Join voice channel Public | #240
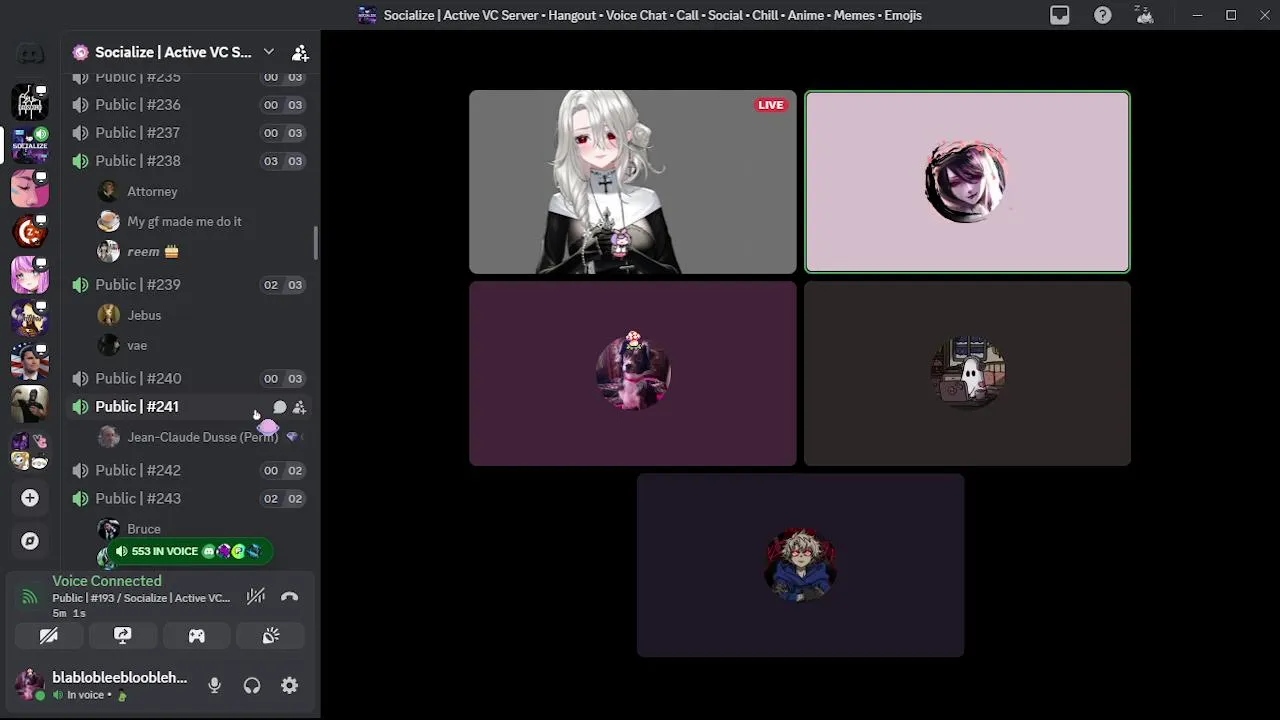 pos(189,379)
